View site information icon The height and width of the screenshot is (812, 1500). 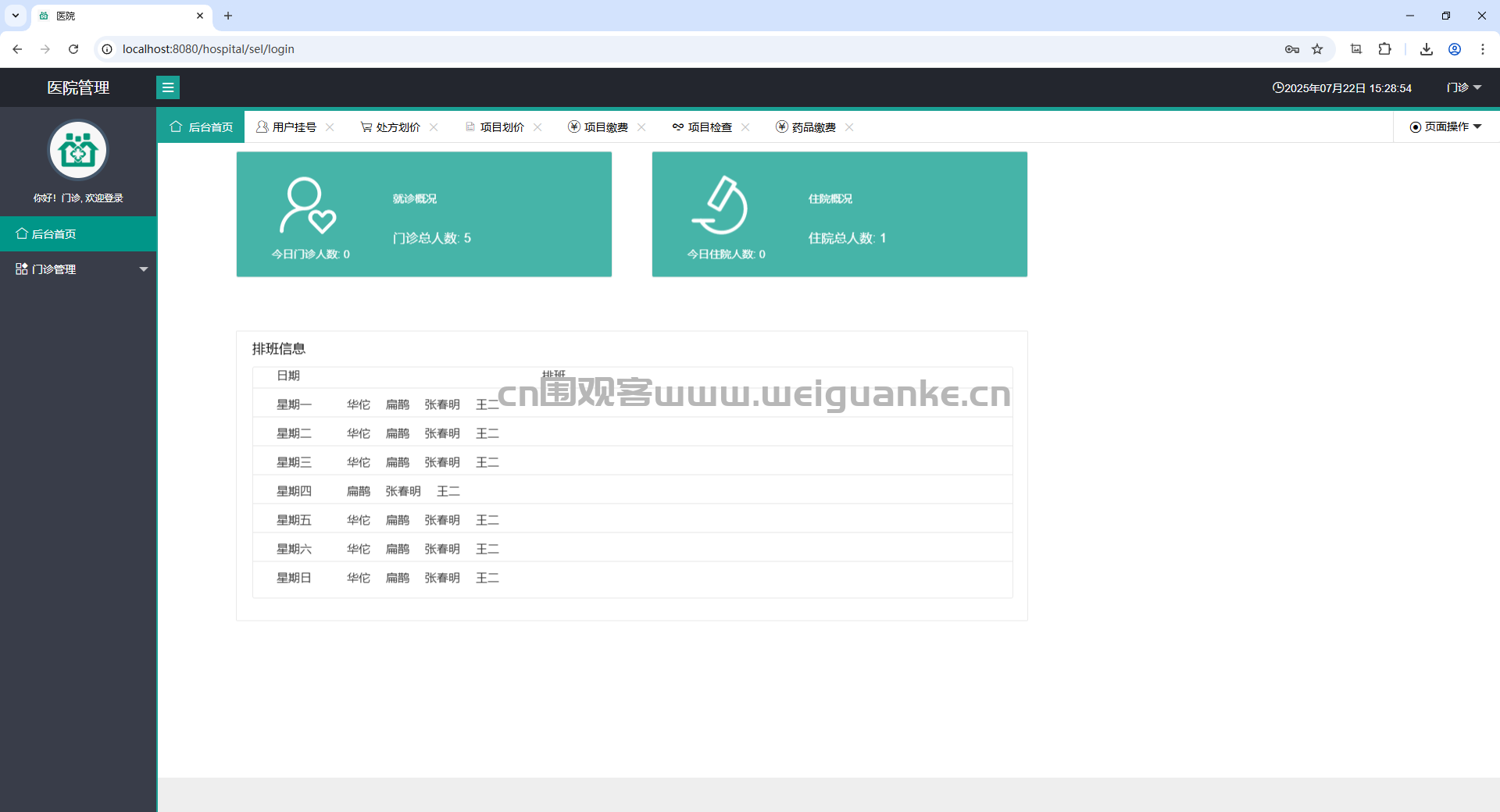click(107, 49)
